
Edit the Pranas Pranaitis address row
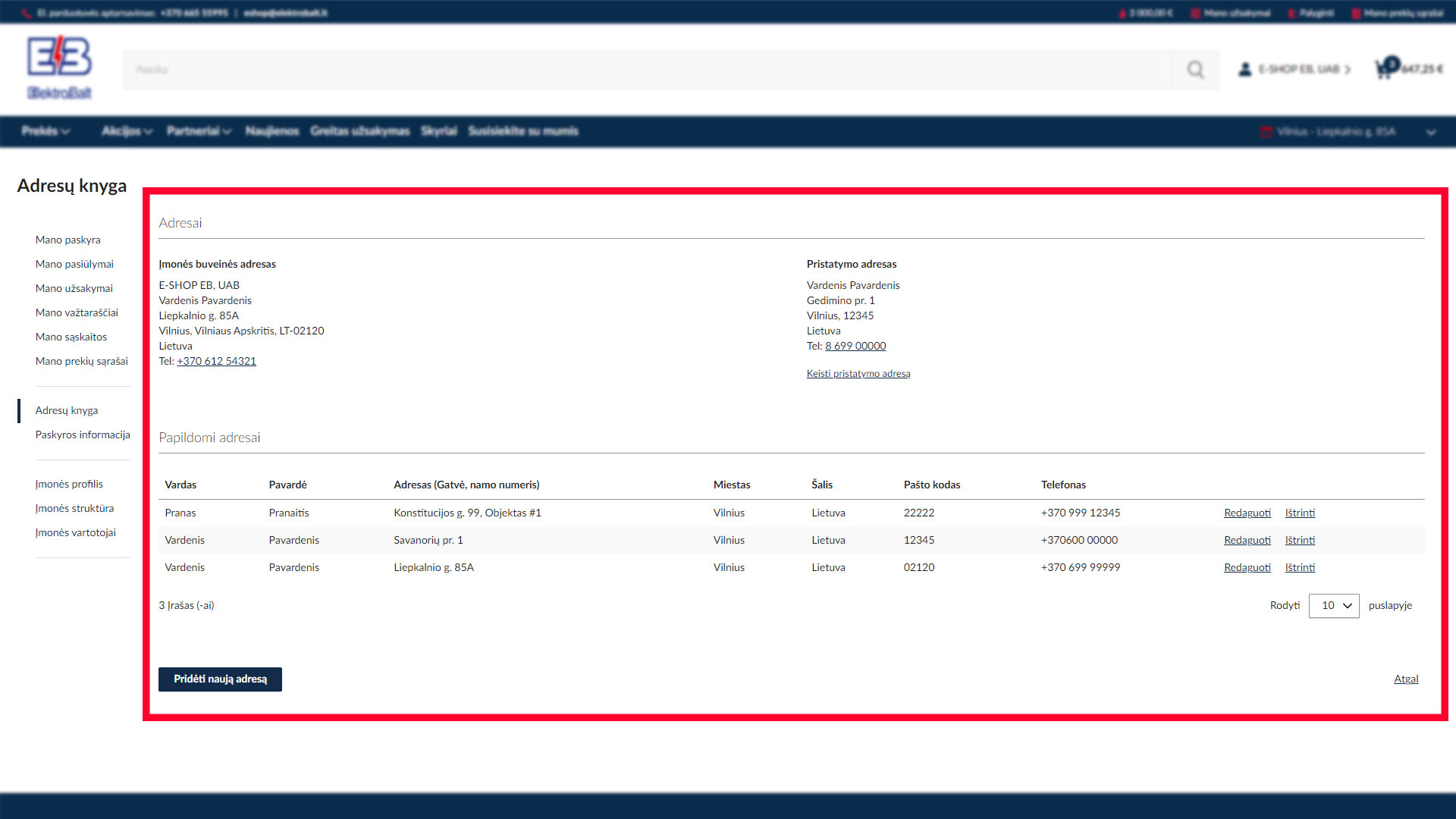(x=1247, y=513)
